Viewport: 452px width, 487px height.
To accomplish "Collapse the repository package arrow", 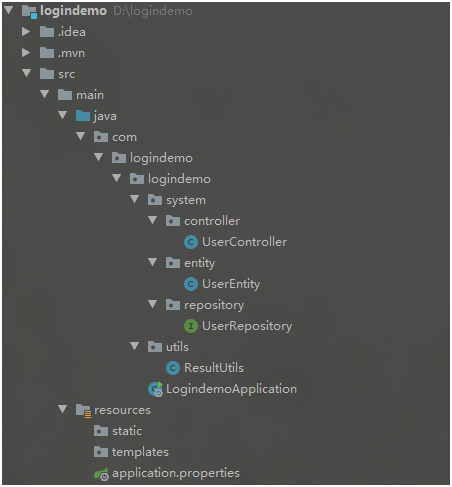I will pyautogui.click(x=152, y=304).
